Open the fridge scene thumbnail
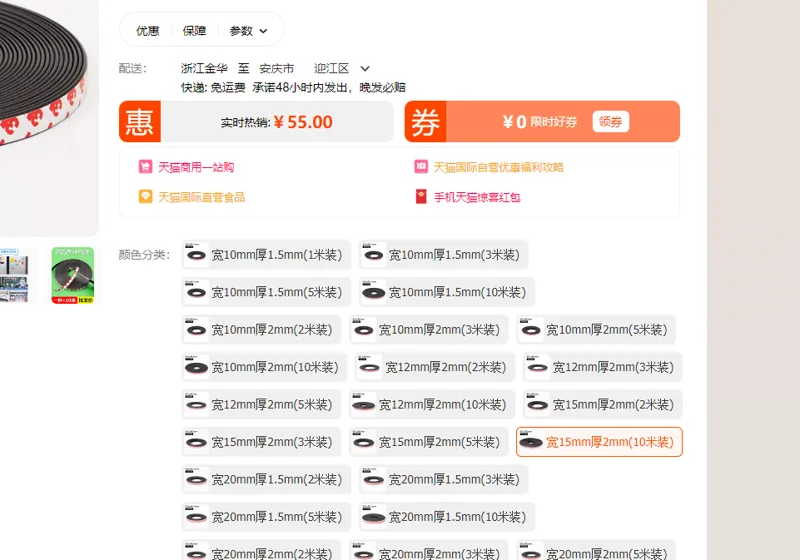Image resolution: width=800 pixels, height=560 pixels. 14,275
